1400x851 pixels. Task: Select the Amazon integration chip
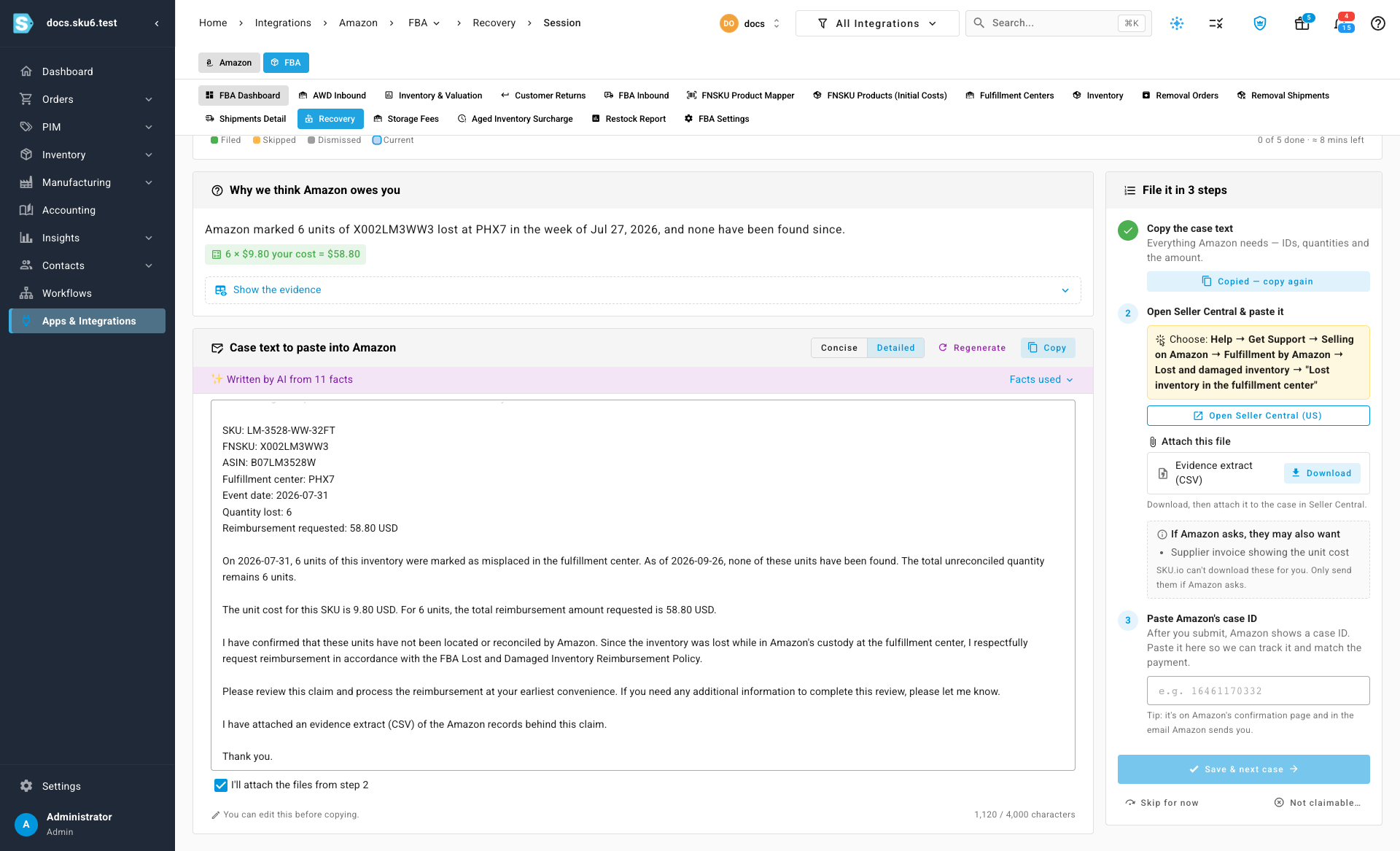click(x=229, y=63)
